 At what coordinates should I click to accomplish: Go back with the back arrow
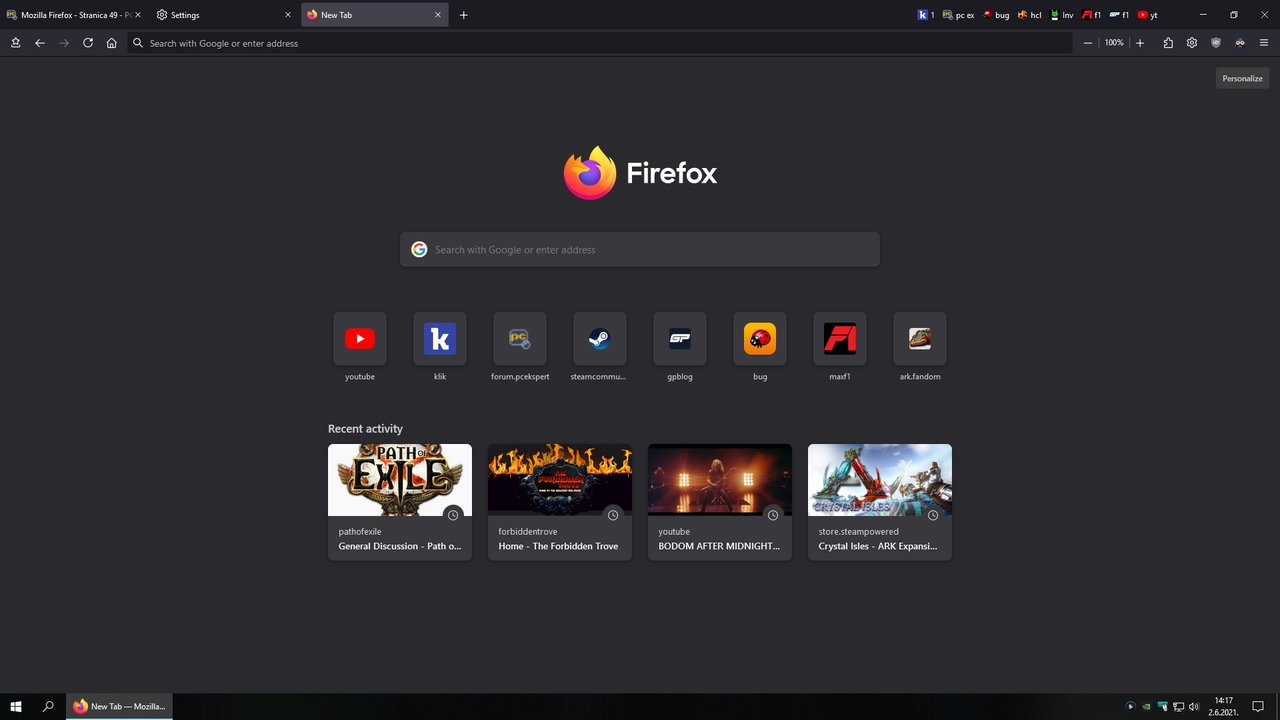coord(40,43)
